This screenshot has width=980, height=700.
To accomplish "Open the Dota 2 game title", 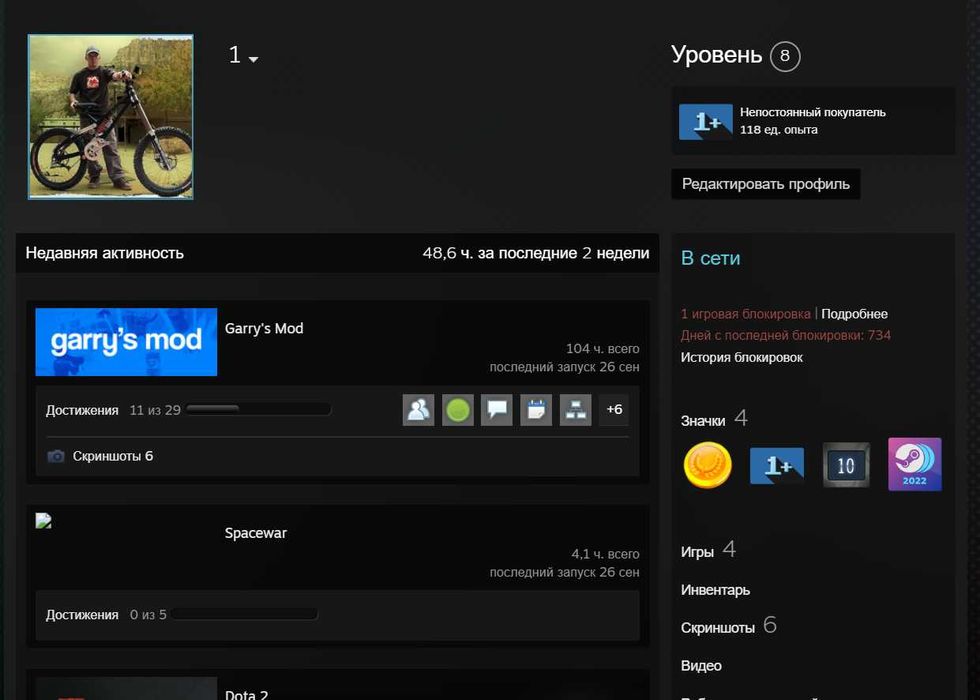I will [x=246, y=694].
